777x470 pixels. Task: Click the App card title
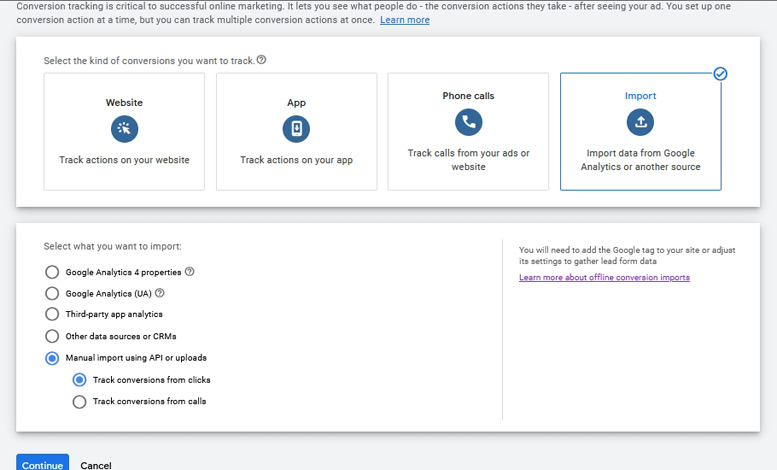[x=296, y=103]
